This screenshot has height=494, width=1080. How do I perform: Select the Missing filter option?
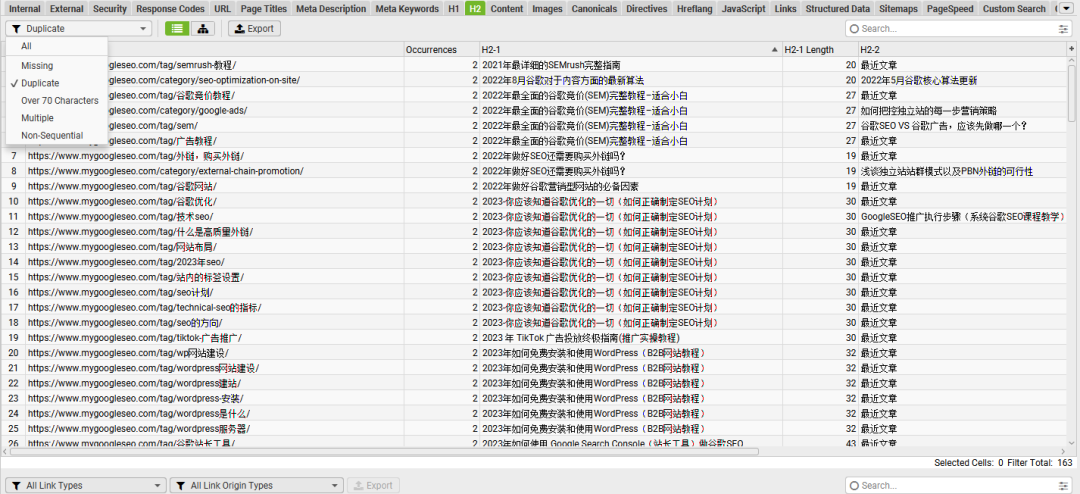(37, 65)
